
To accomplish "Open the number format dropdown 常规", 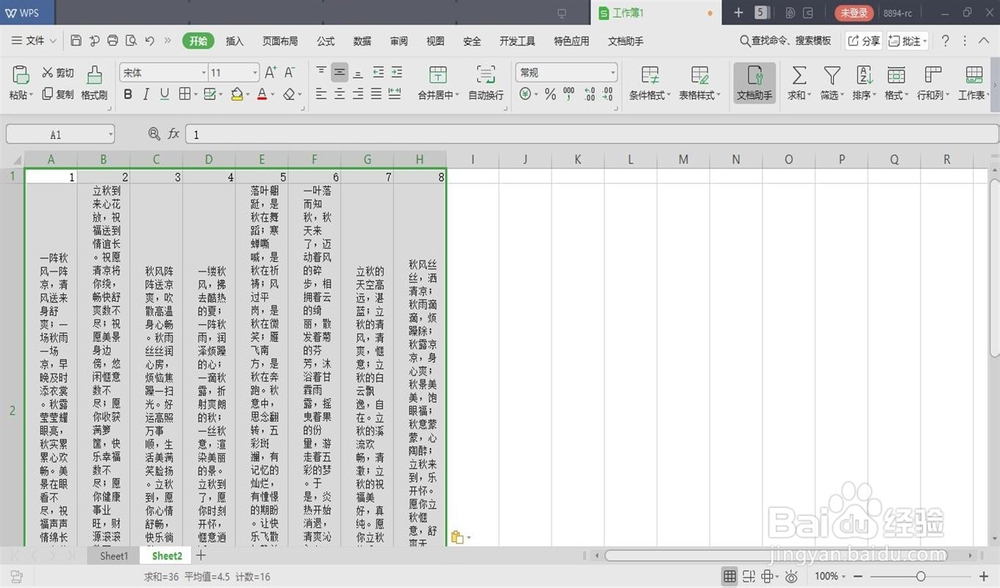I will click(613, 73).
